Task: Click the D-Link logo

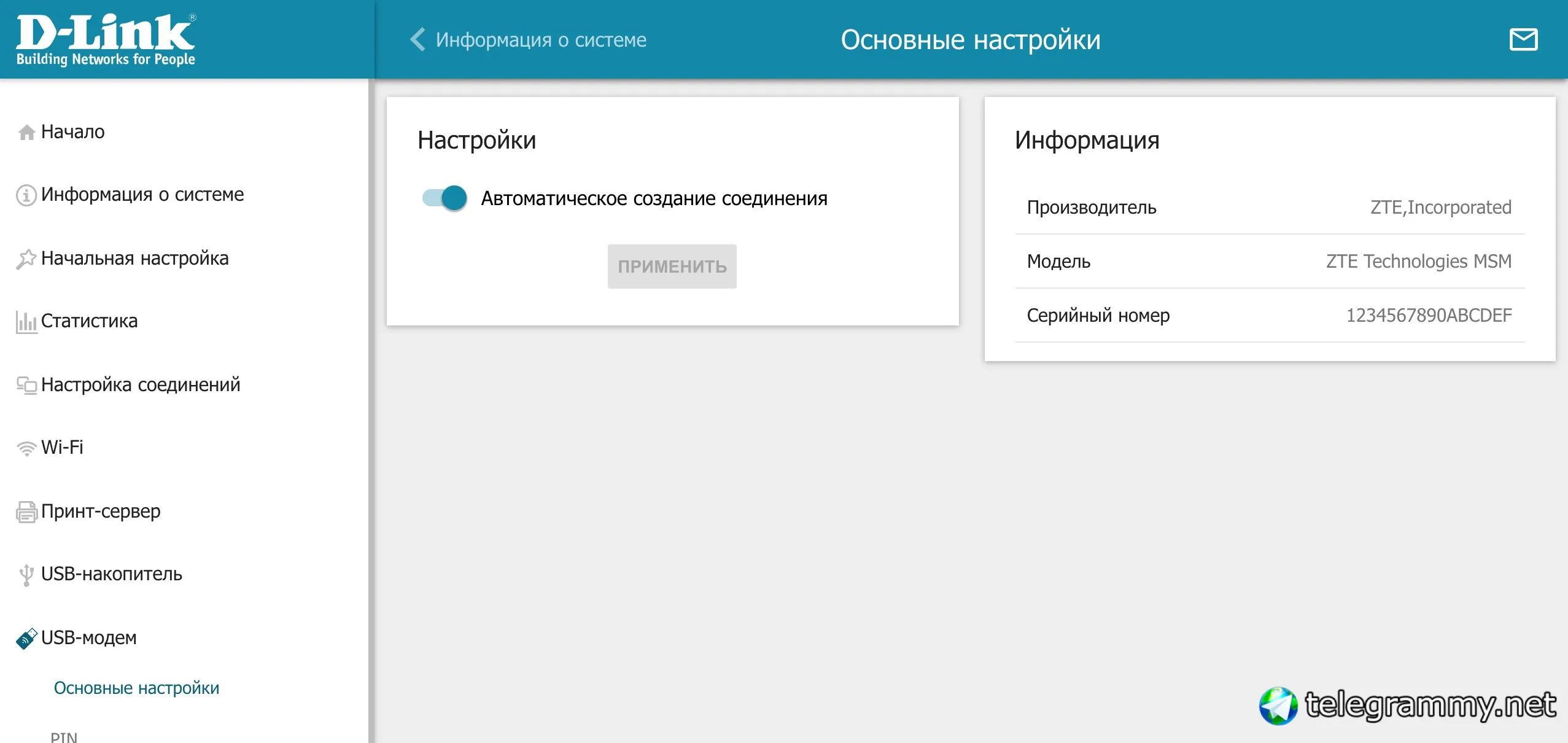Action: pos(106,40)
